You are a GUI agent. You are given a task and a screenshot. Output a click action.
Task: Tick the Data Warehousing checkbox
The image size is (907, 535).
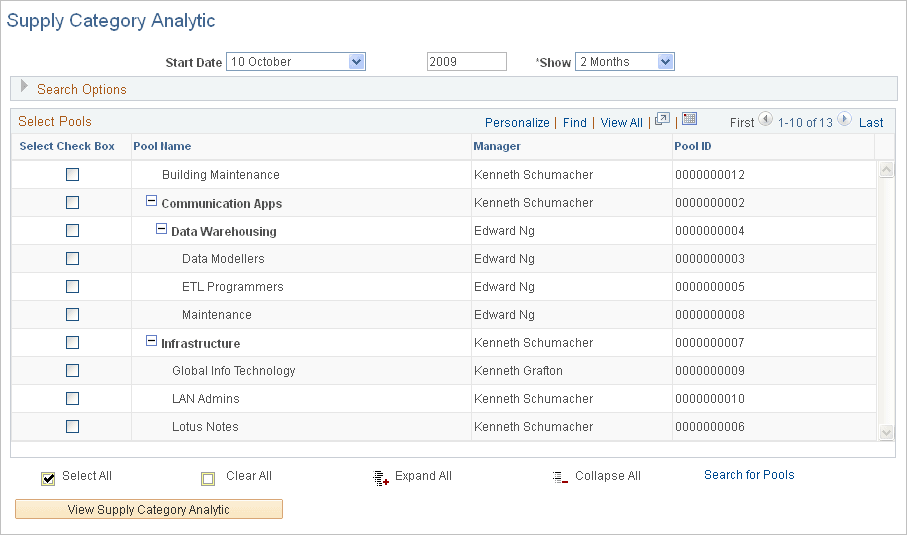72,231
